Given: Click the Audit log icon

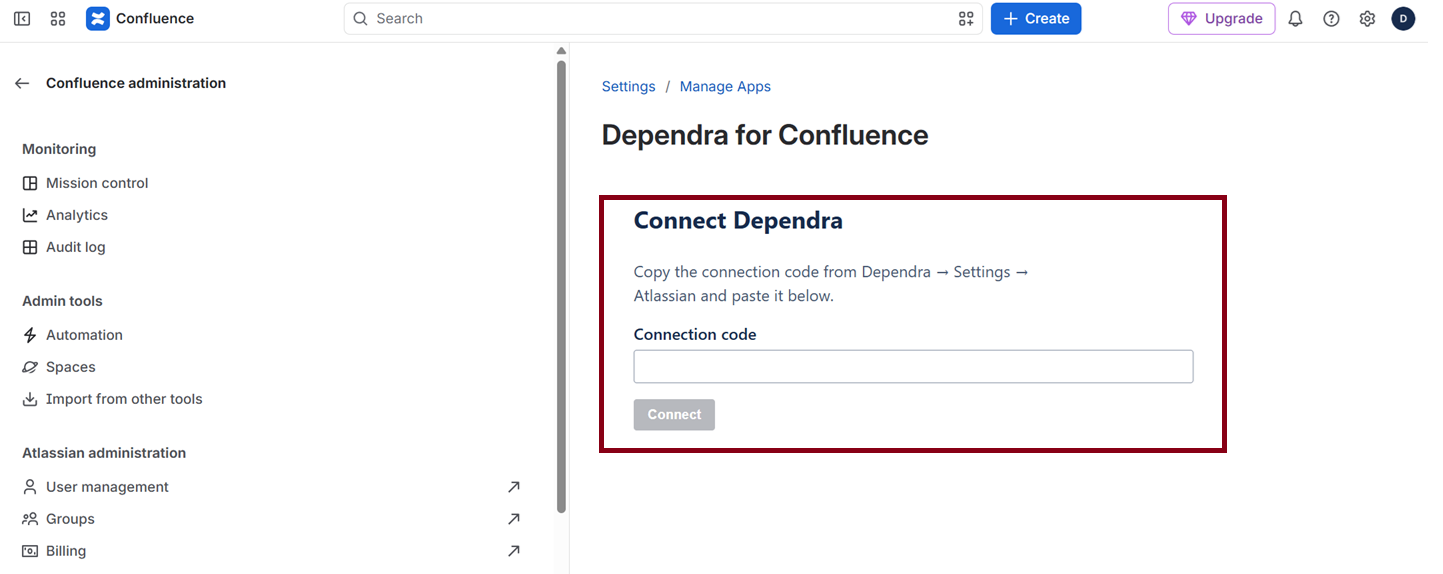Looking at the screenshot, I should point(30,247).
